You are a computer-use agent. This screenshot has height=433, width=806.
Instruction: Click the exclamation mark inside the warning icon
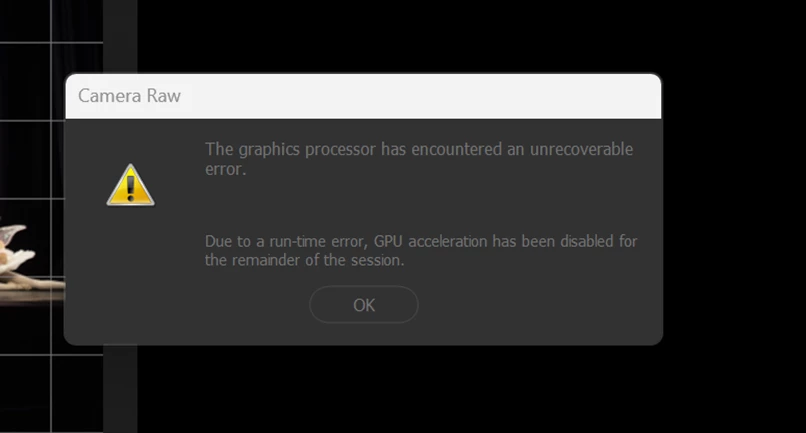131,189
